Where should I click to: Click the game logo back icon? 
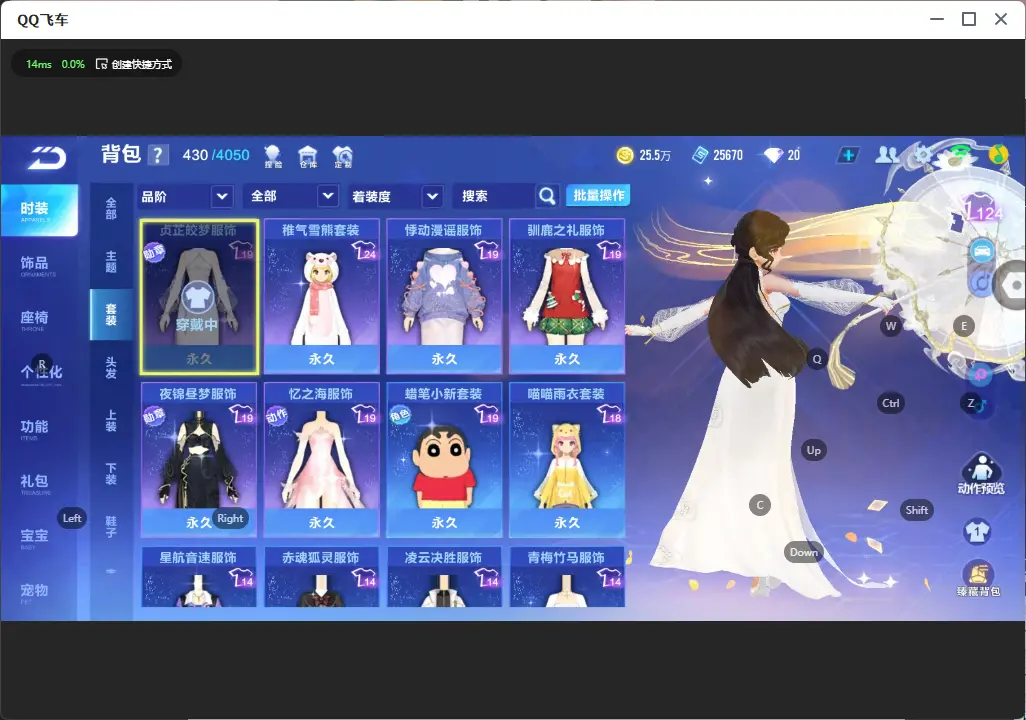[x=46, y=158]
